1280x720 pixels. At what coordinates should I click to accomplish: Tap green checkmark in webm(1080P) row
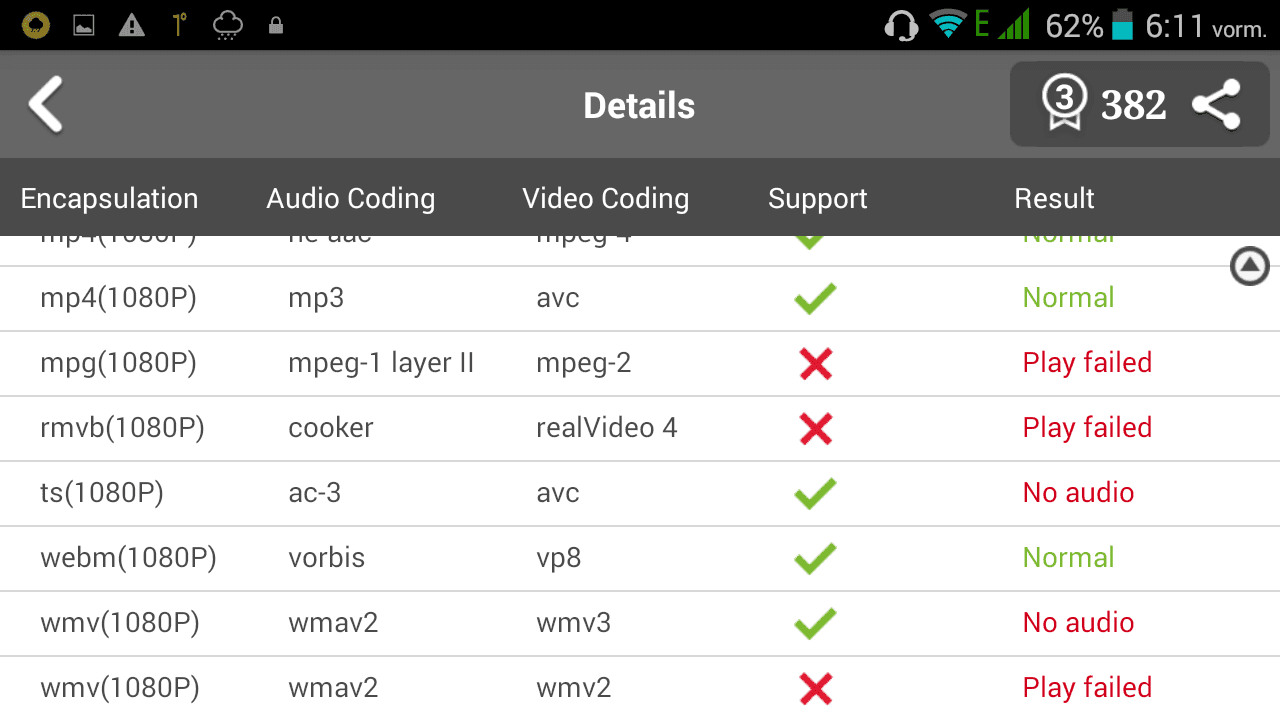click(815, 558)
